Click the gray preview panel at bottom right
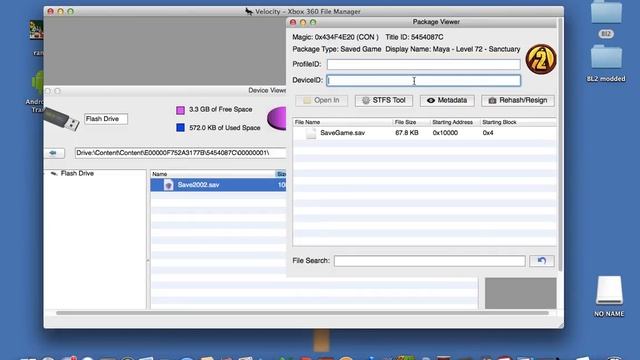 tap(520, 293)
